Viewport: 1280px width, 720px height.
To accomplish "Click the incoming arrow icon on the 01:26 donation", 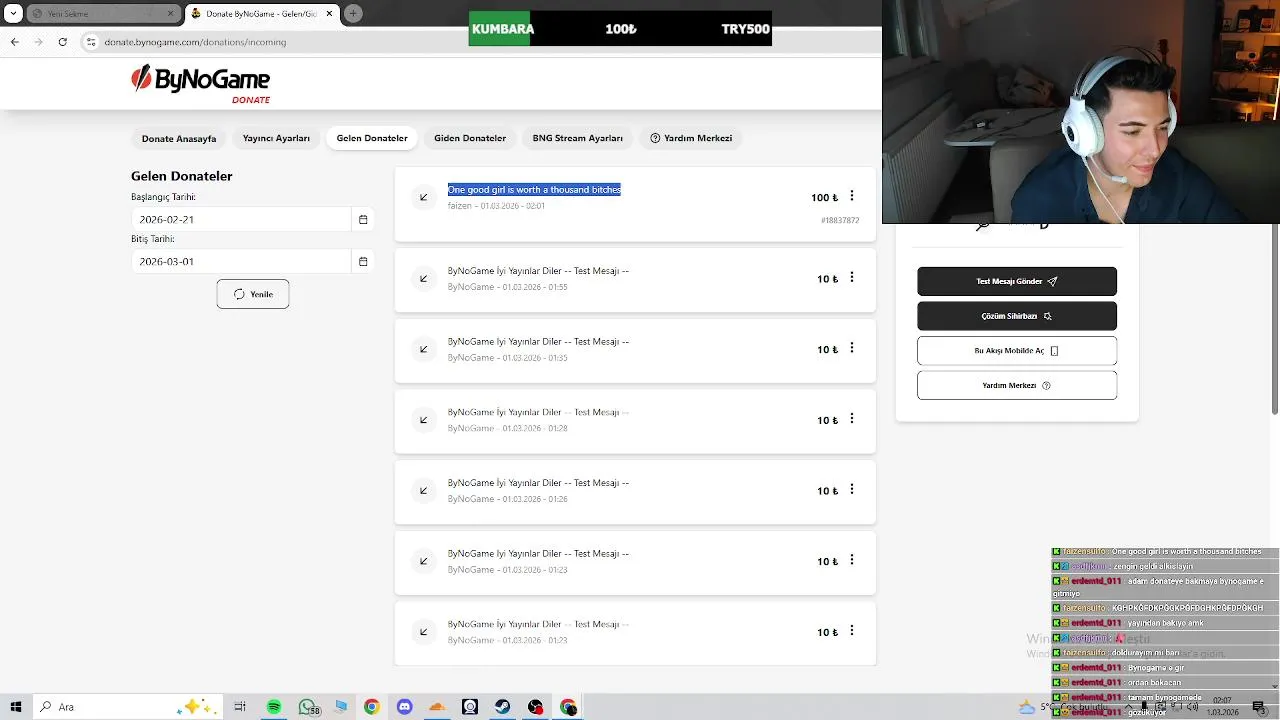I will (424, 490).
